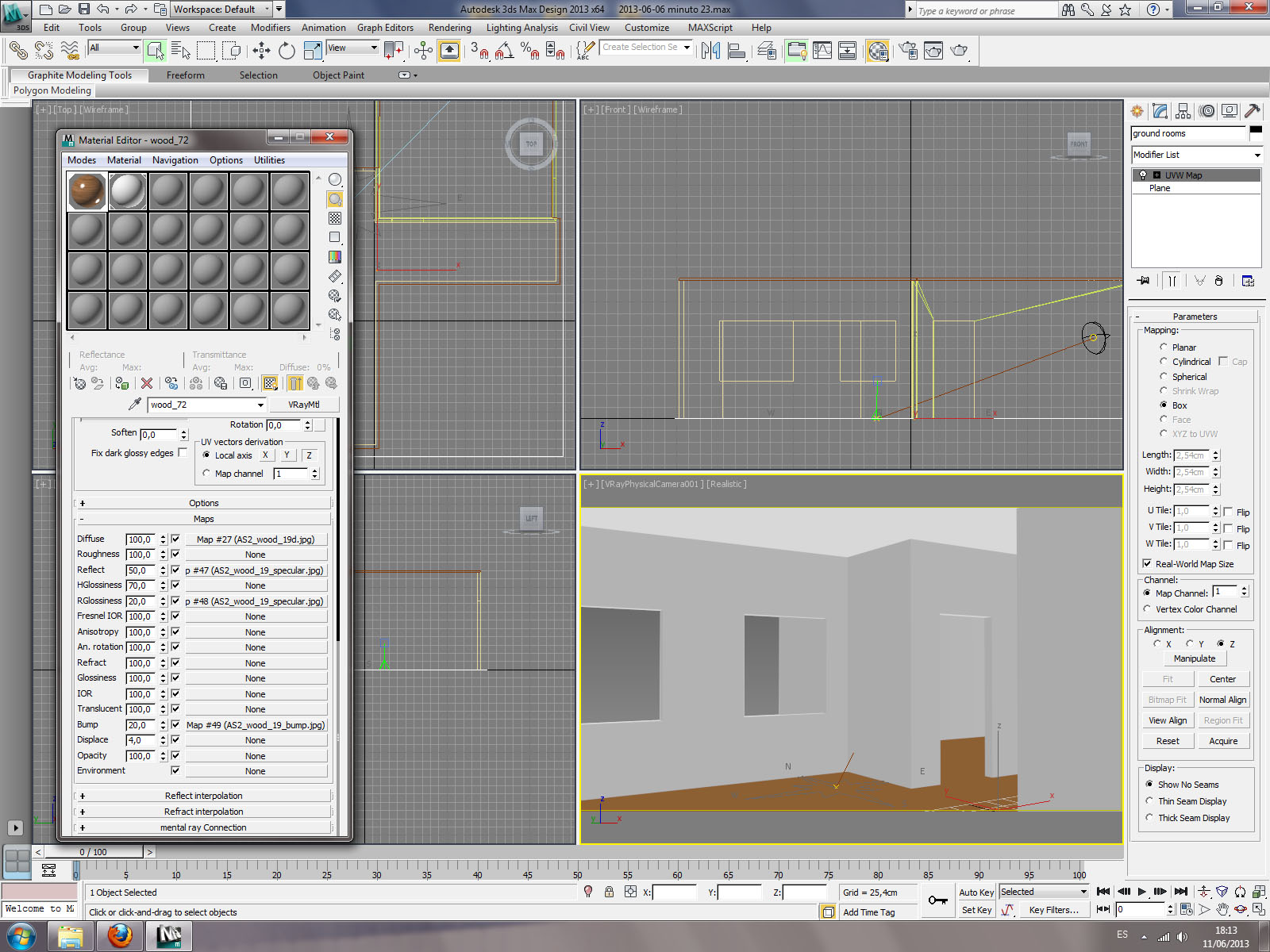Reset map/material with red X icon

click(147, 384)
